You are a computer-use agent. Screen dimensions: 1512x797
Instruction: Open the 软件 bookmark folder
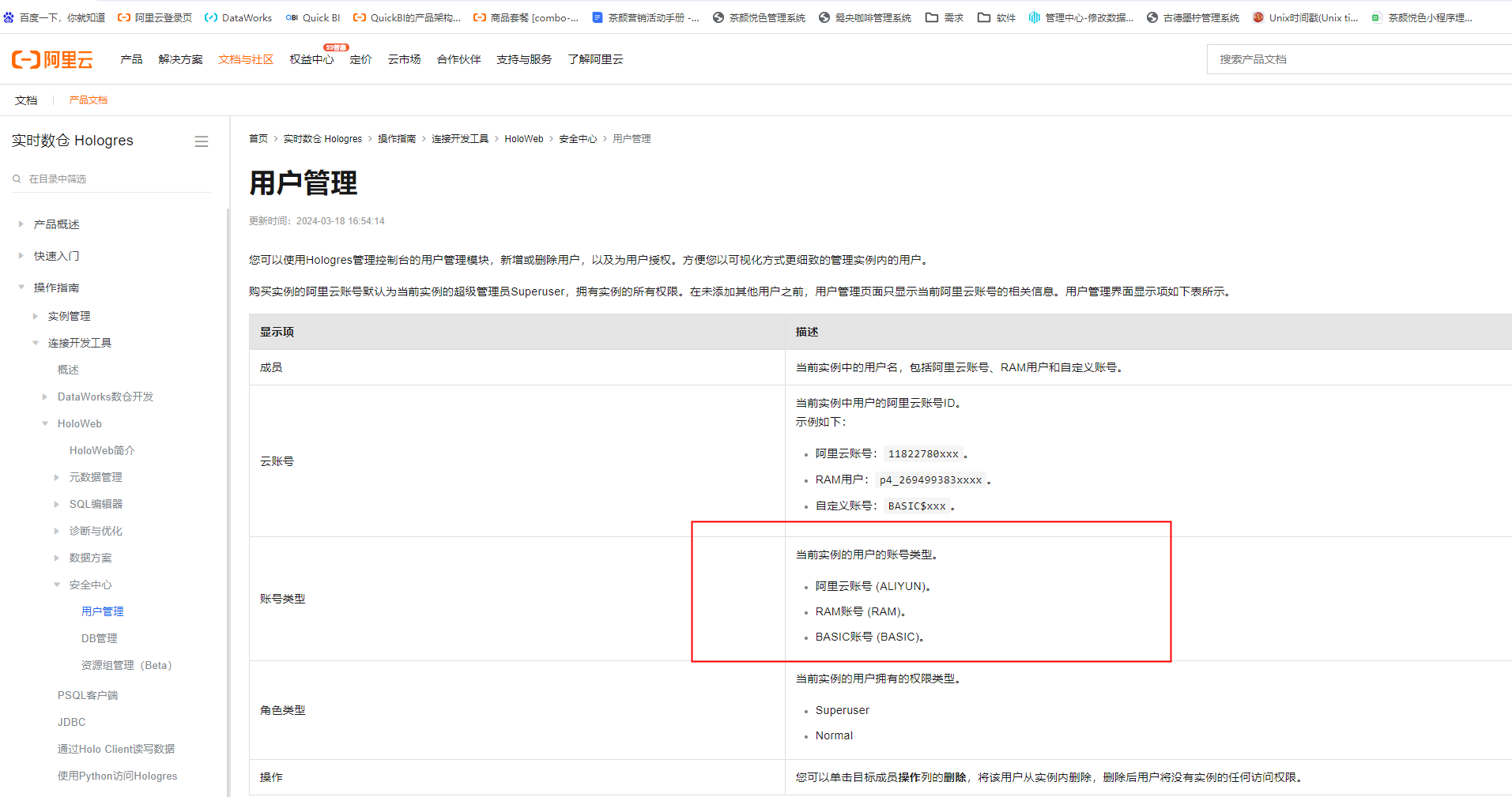pyautogui.click(x=997, y=17)
